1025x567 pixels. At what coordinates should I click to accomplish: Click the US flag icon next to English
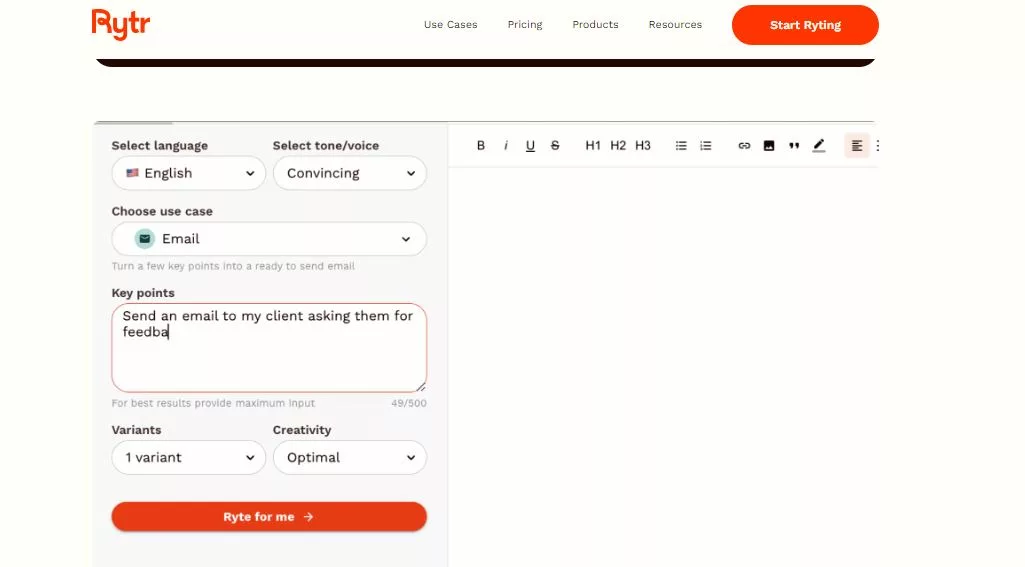click(x=132, y=173)
